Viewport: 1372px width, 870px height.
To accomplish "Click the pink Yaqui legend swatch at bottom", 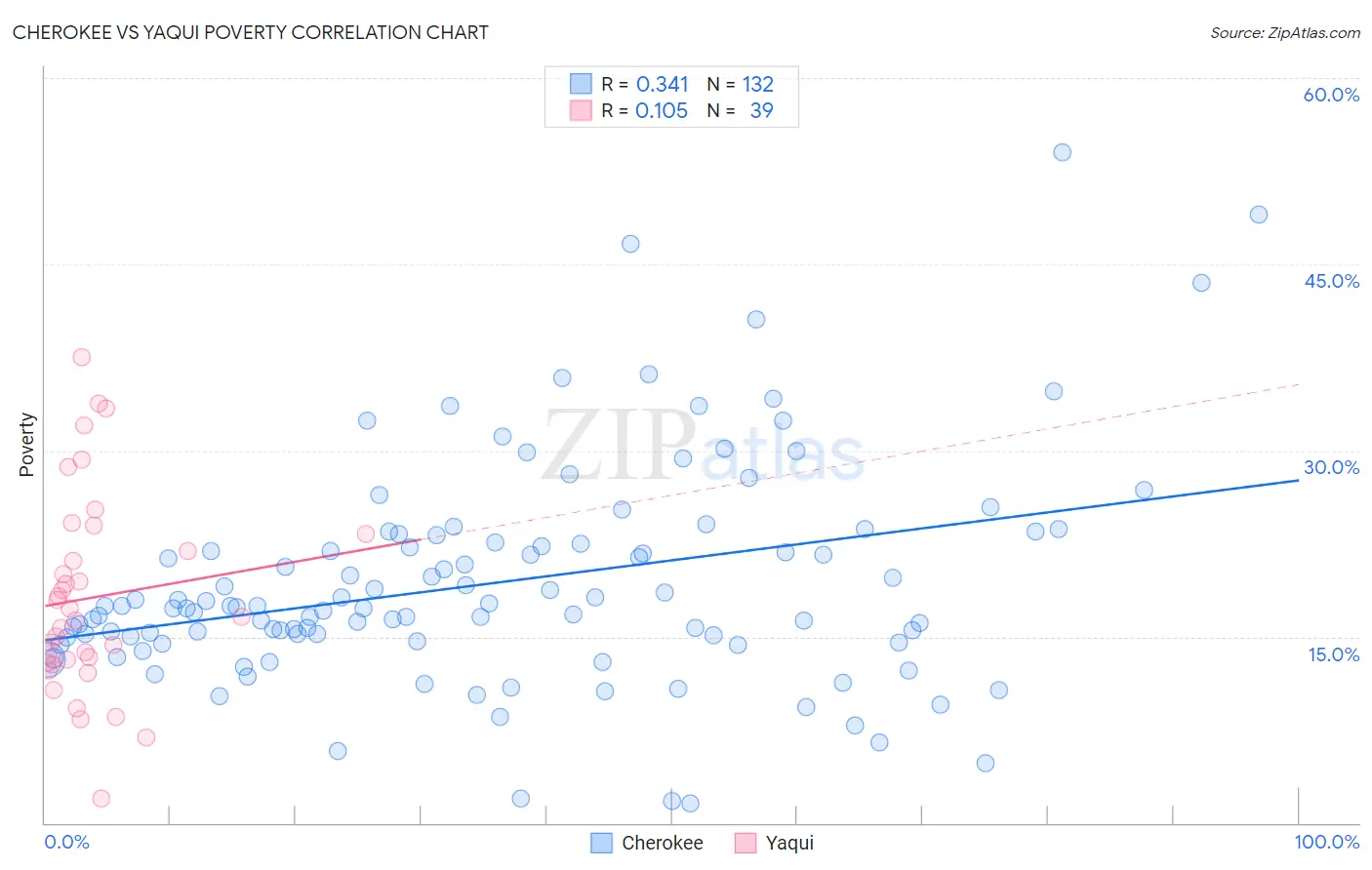I will 746,843.
